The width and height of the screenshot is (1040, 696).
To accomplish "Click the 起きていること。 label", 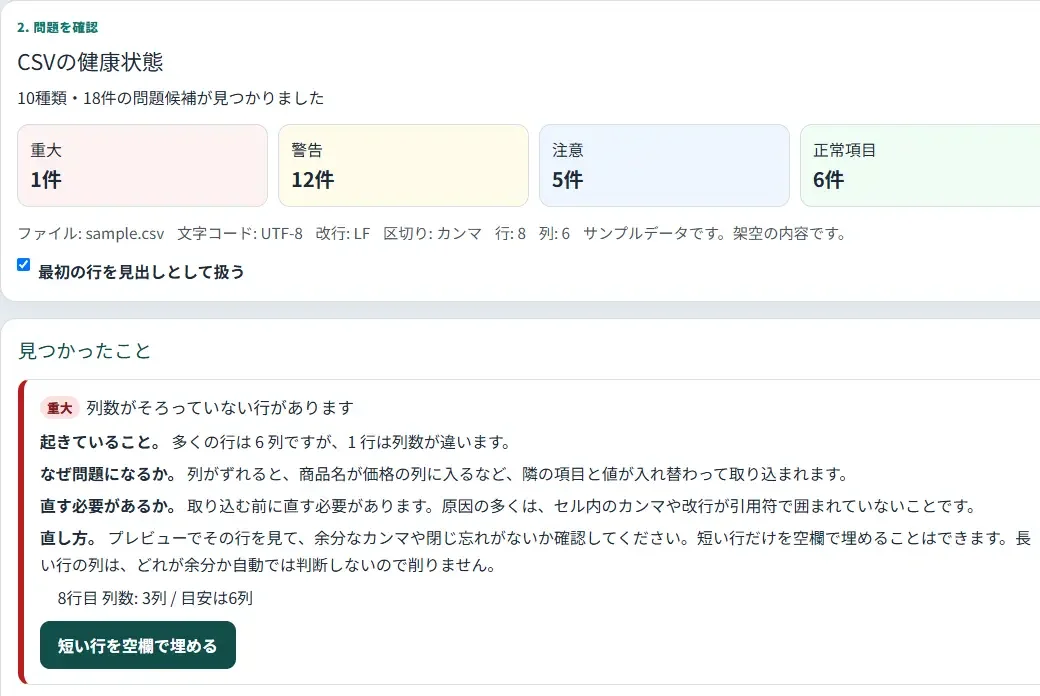I will [101, 442].
